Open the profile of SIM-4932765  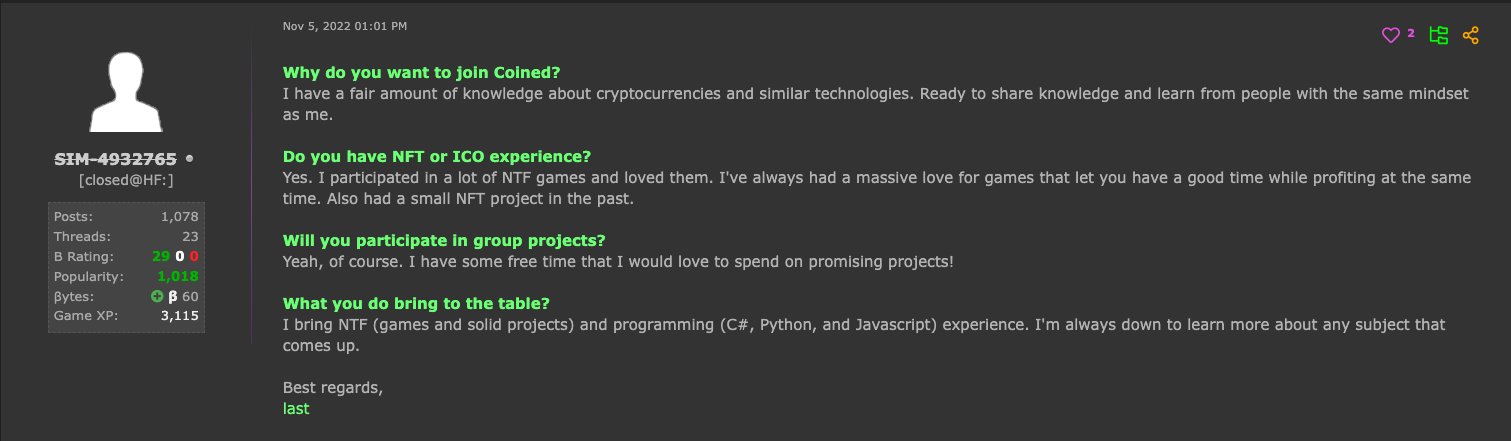(x=115, y=158)
